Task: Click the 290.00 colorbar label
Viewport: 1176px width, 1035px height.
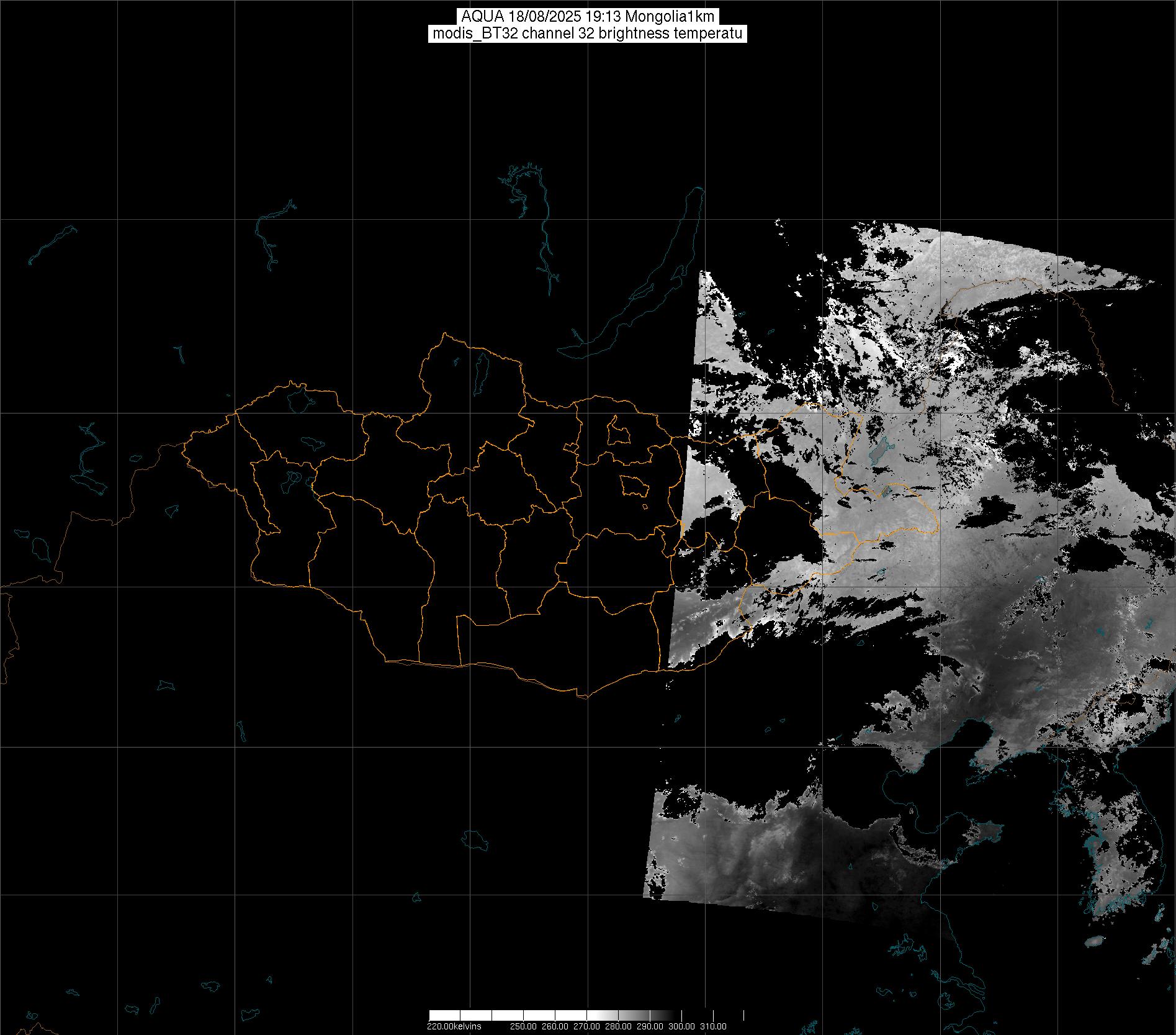Action: [649, 1026]
